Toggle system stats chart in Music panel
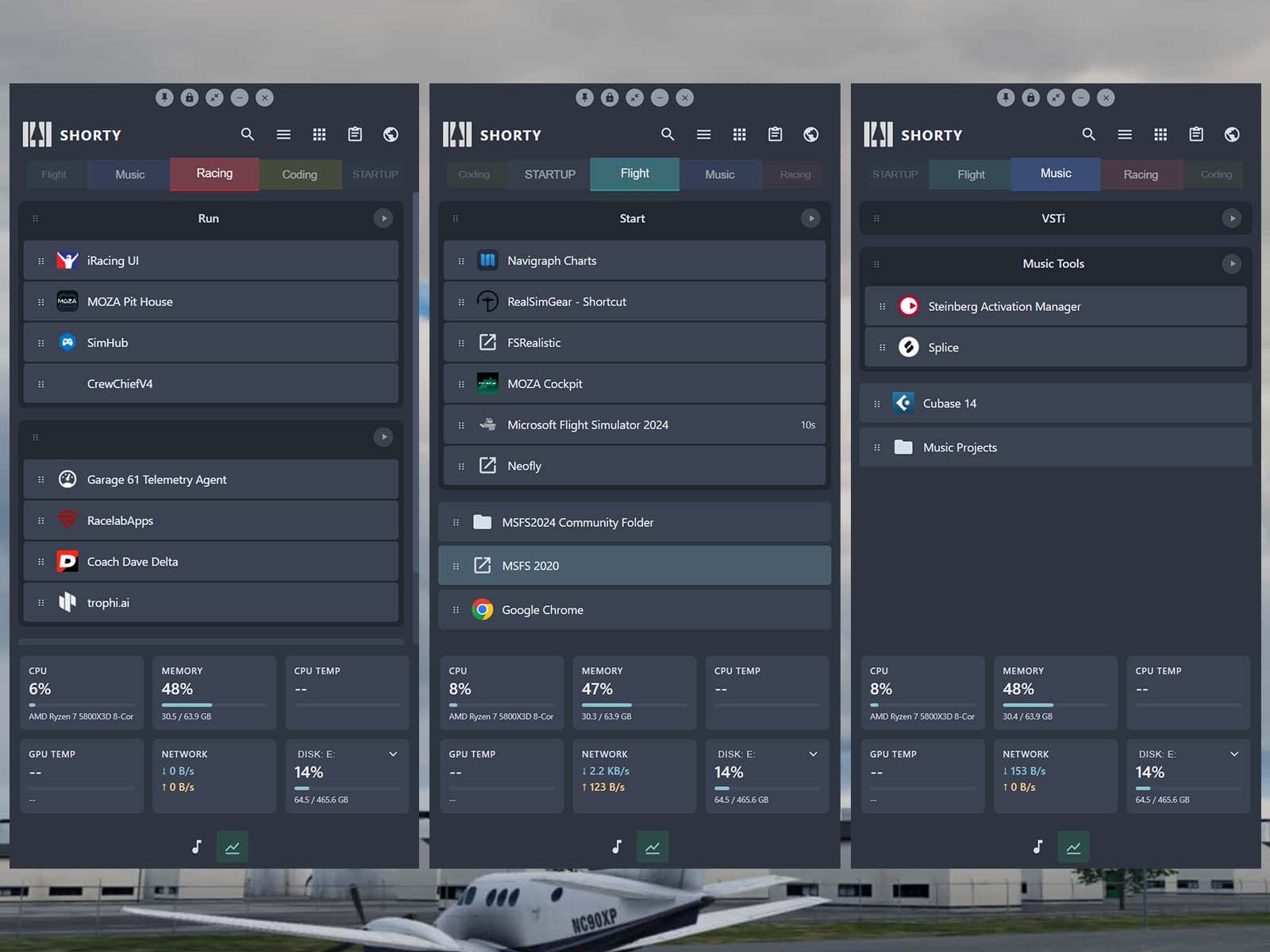This screenshot has height=952, width=1270. [x=1073, y=847]
